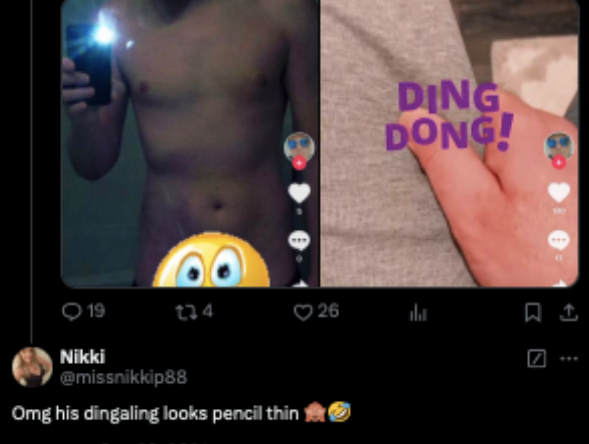Viewport: 589px width, 444px height.
Task: Open replies via the comment bubble icon
Action: coord(71,312)
